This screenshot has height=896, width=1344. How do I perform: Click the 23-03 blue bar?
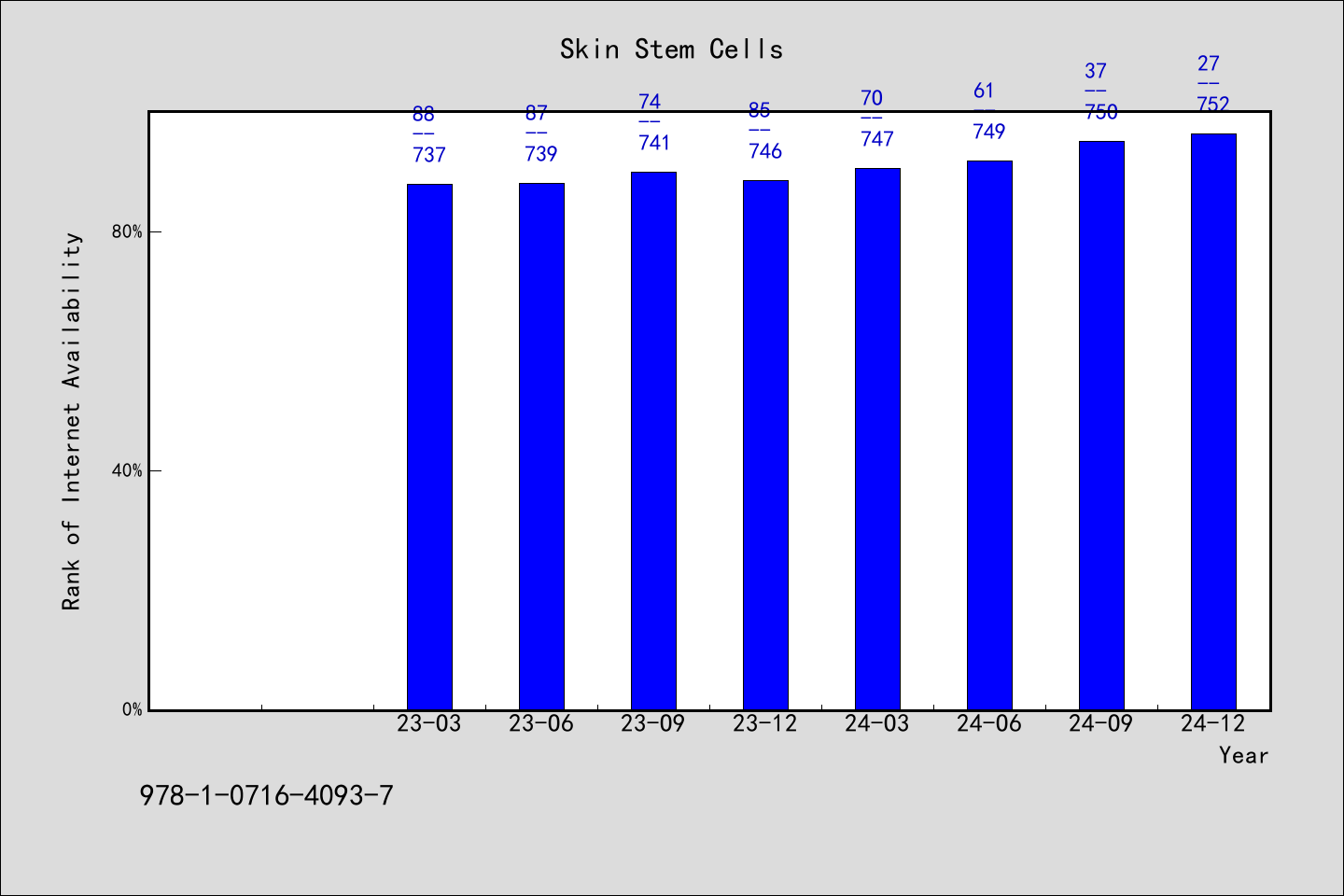pyautogui.click(x=429, y=447)
